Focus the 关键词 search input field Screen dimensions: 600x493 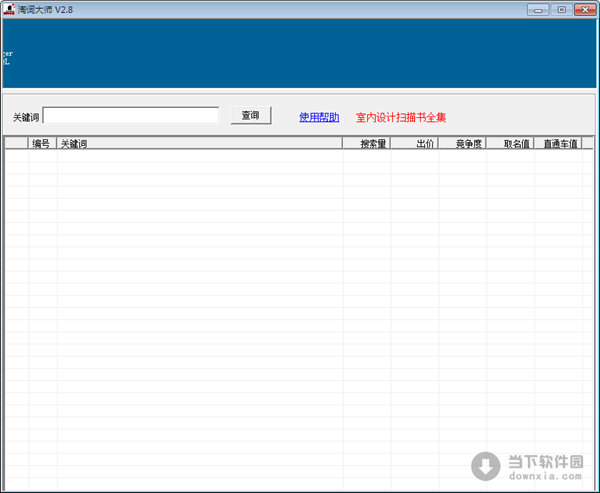[x=130, y=116]
